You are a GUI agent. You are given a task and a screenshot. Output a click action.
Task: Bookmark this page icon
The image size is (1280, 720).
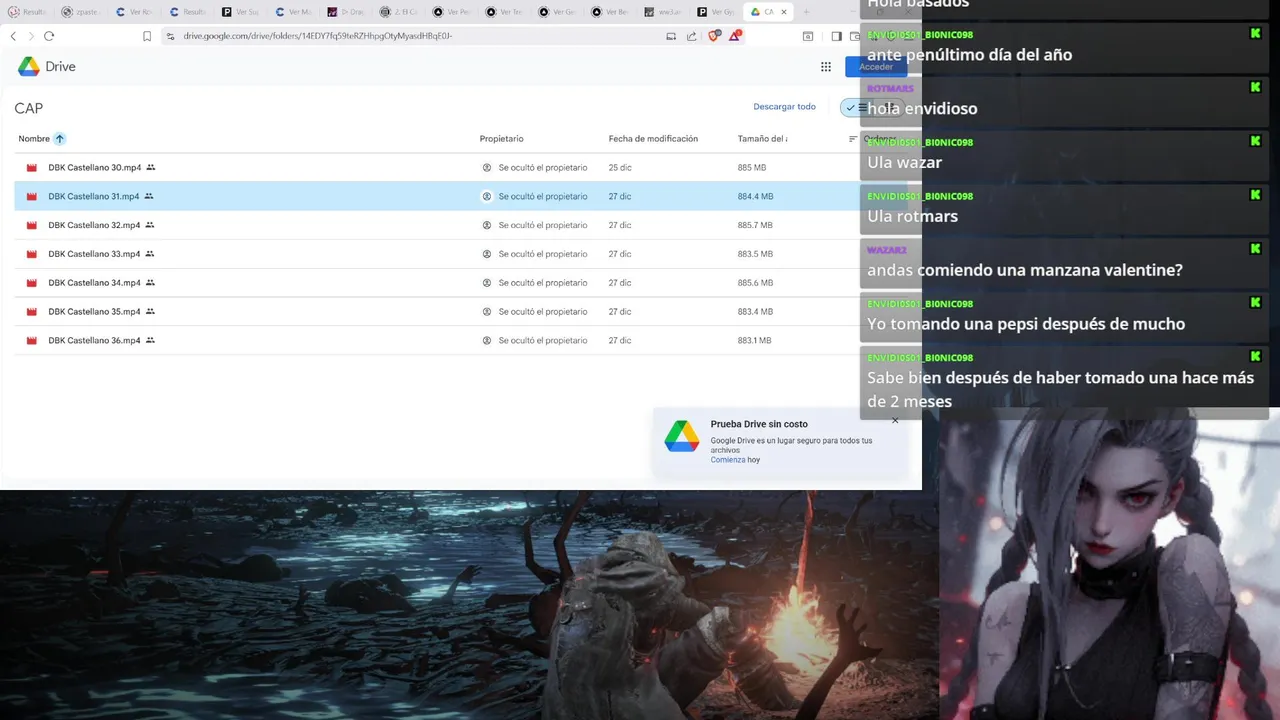point(147,36)
